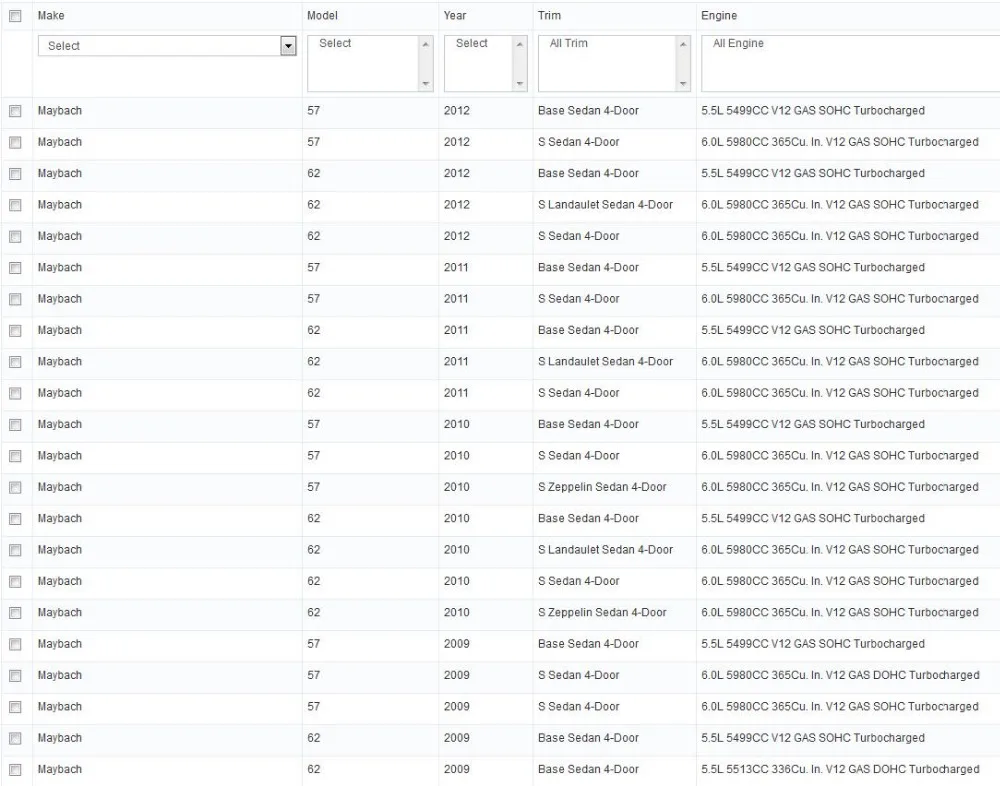Click S Zeppelin Sedan 4-Door in the 57 2010 row
Viewport: 1000px width, 786px height.
(602, 487)
